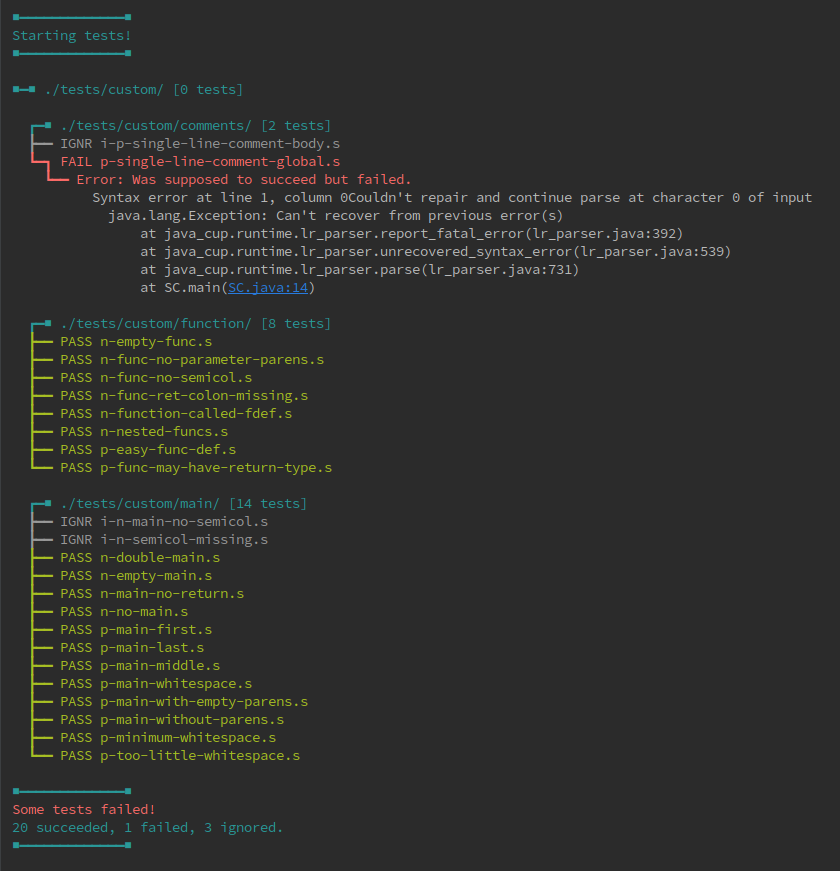Select PASS n-empty-func.s entry
This screenshot has width=840, height=871.
(x=136, y=342)
